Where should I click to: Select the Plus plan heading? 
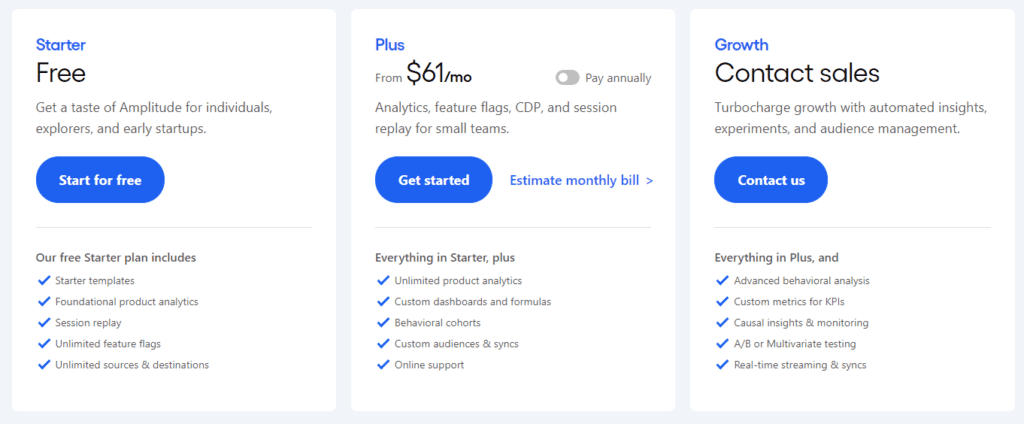point(390,45)
